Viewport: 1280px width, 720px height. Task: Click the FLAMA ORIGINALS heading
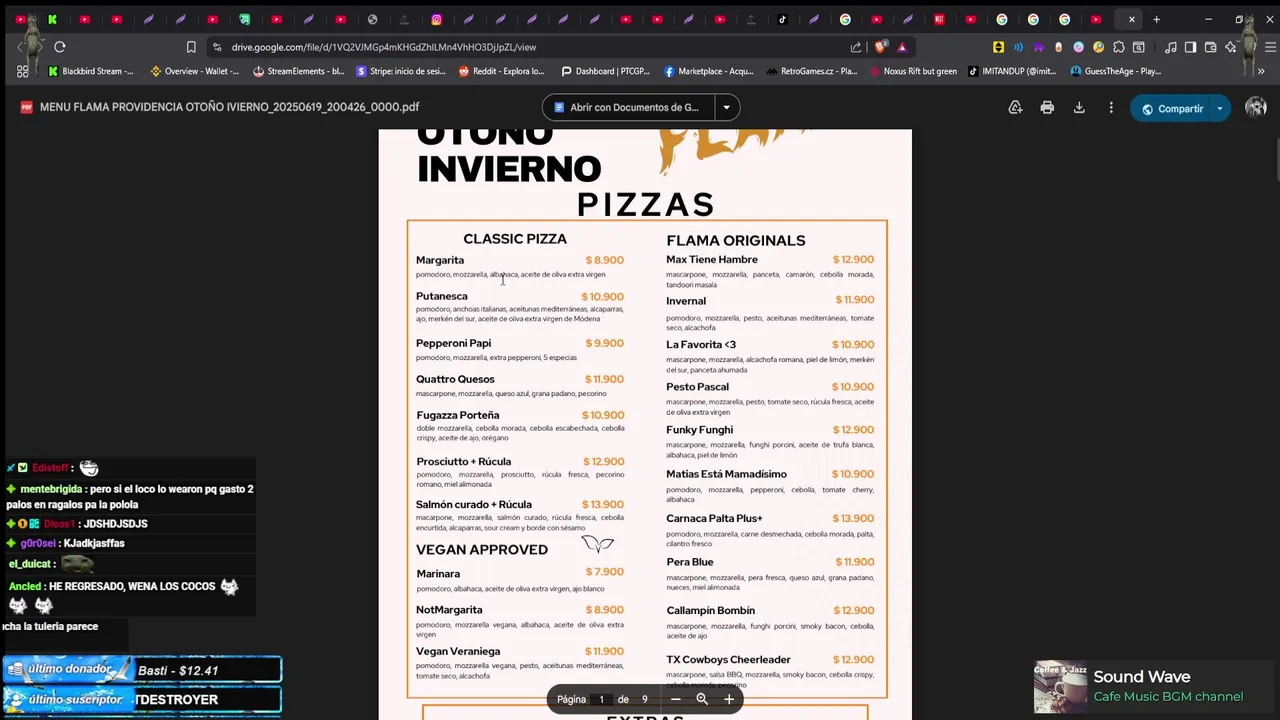point(736,241)
